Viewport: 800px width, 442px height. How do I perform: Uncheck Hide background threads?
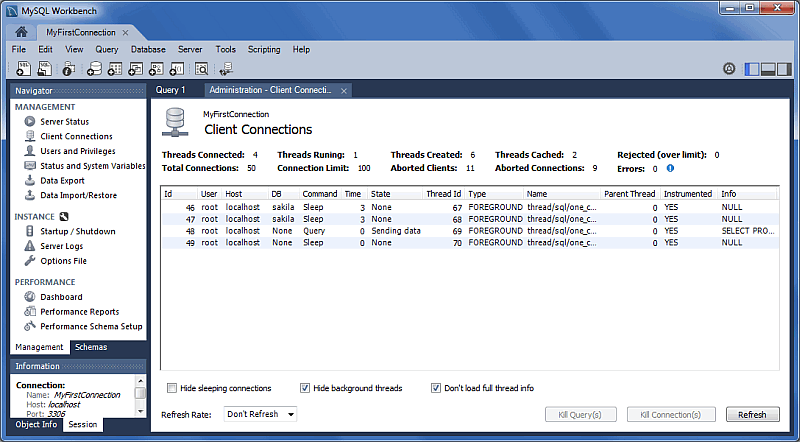pyautogui.click(x=305, y=388)
